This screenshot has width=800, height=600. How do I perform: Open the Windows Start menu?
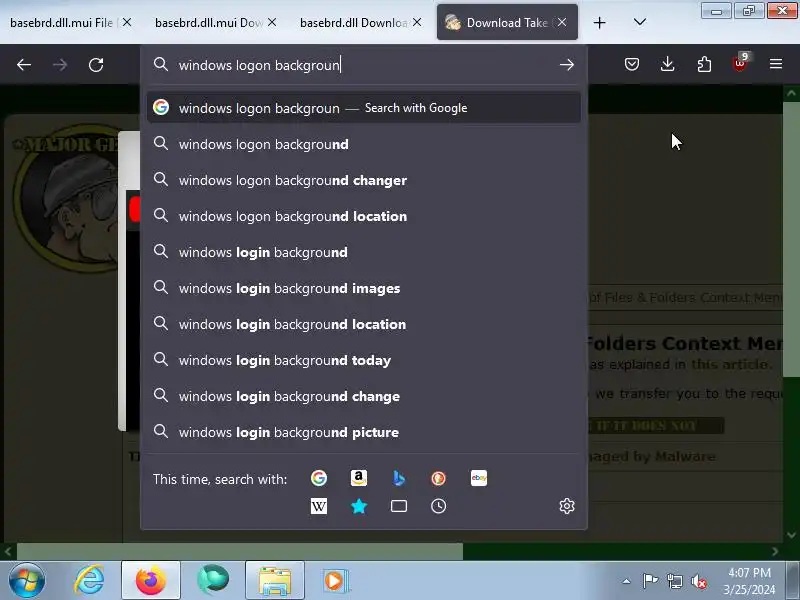pos(27,581)
